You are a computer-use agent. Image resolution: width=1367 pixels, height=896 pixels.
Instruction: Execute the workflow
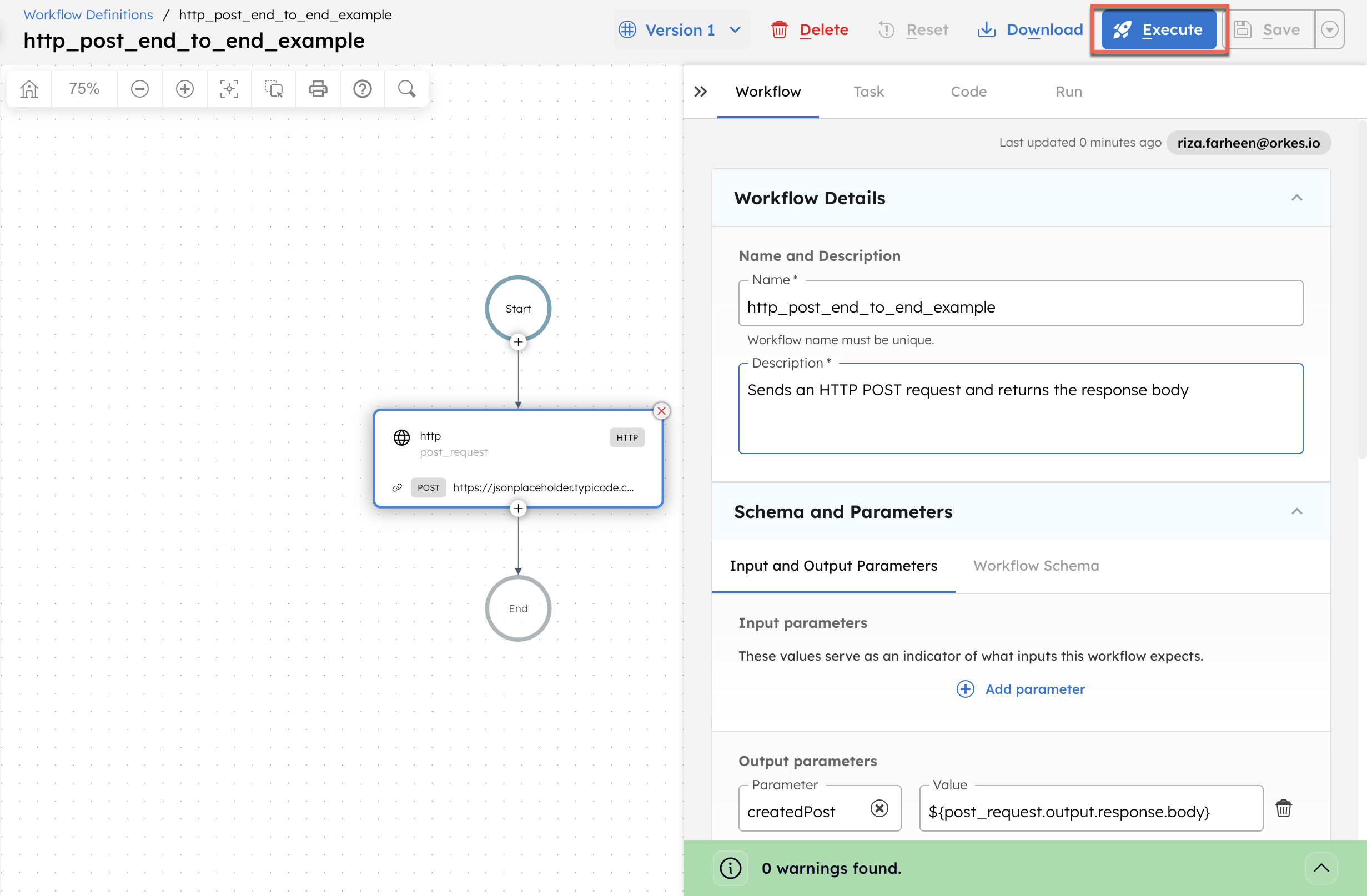1159,29
